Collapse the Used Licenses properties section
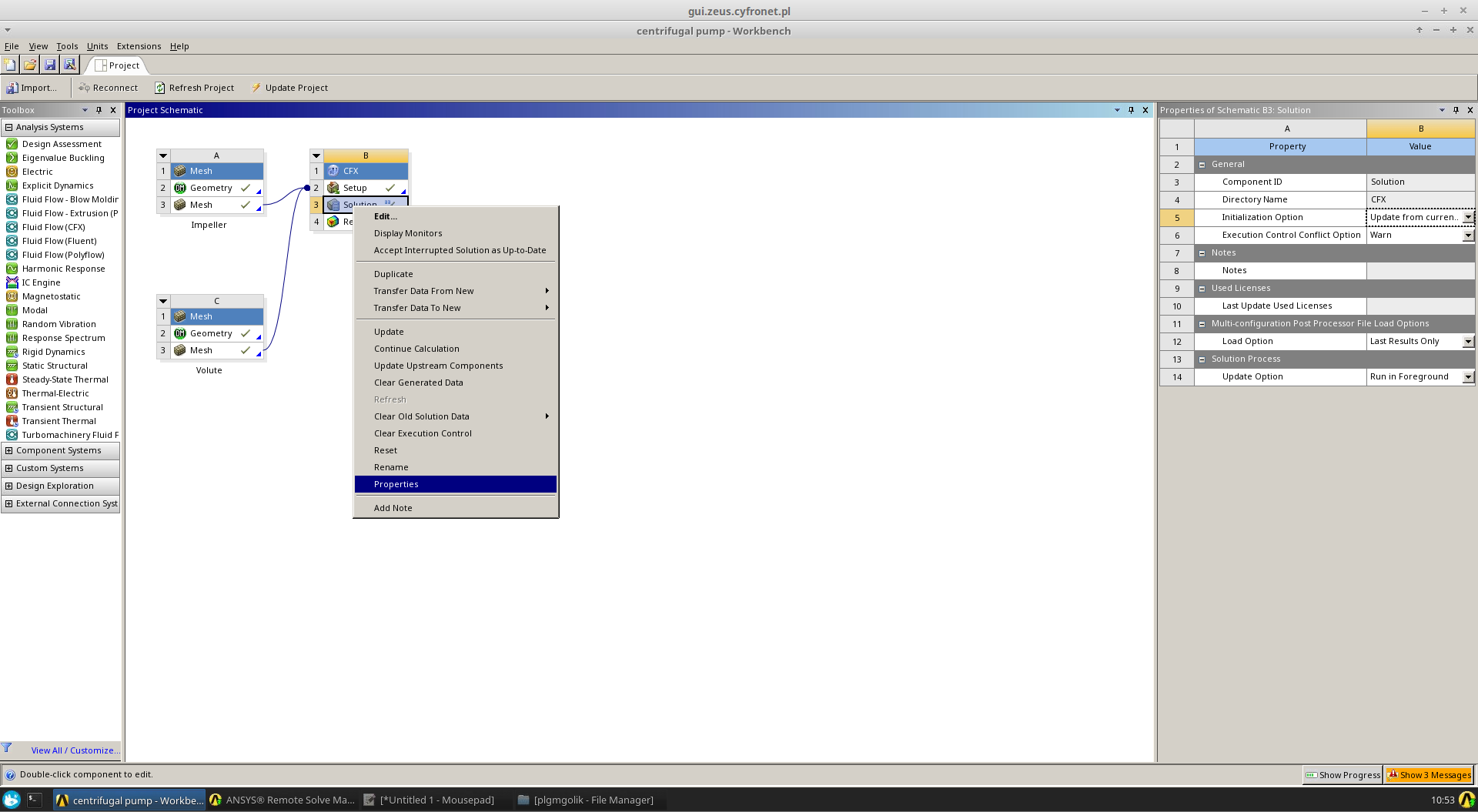 click(x=1202, y=289)
